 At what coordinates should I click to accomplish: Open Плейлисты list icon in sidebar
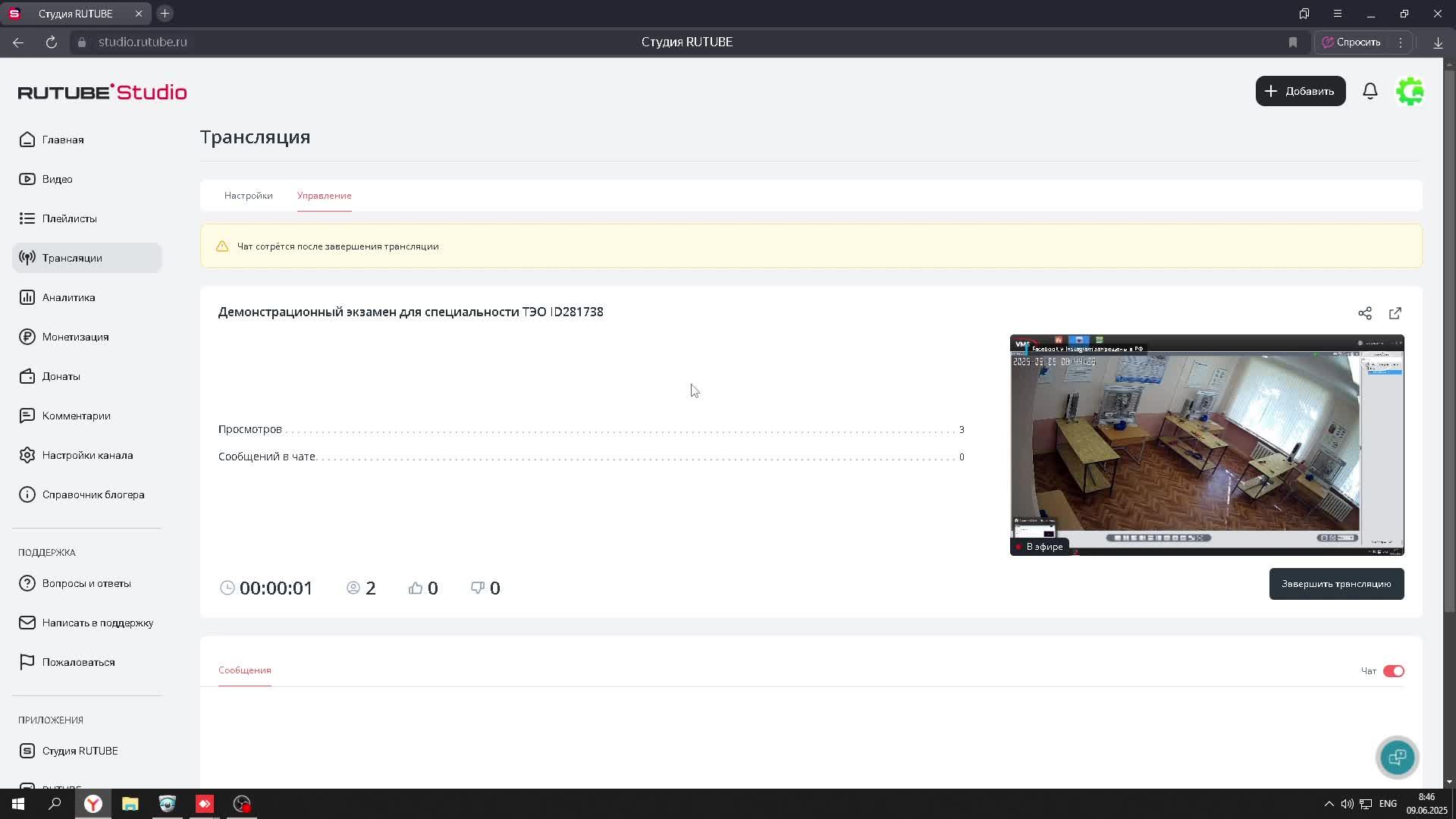(x=27, y=218)
